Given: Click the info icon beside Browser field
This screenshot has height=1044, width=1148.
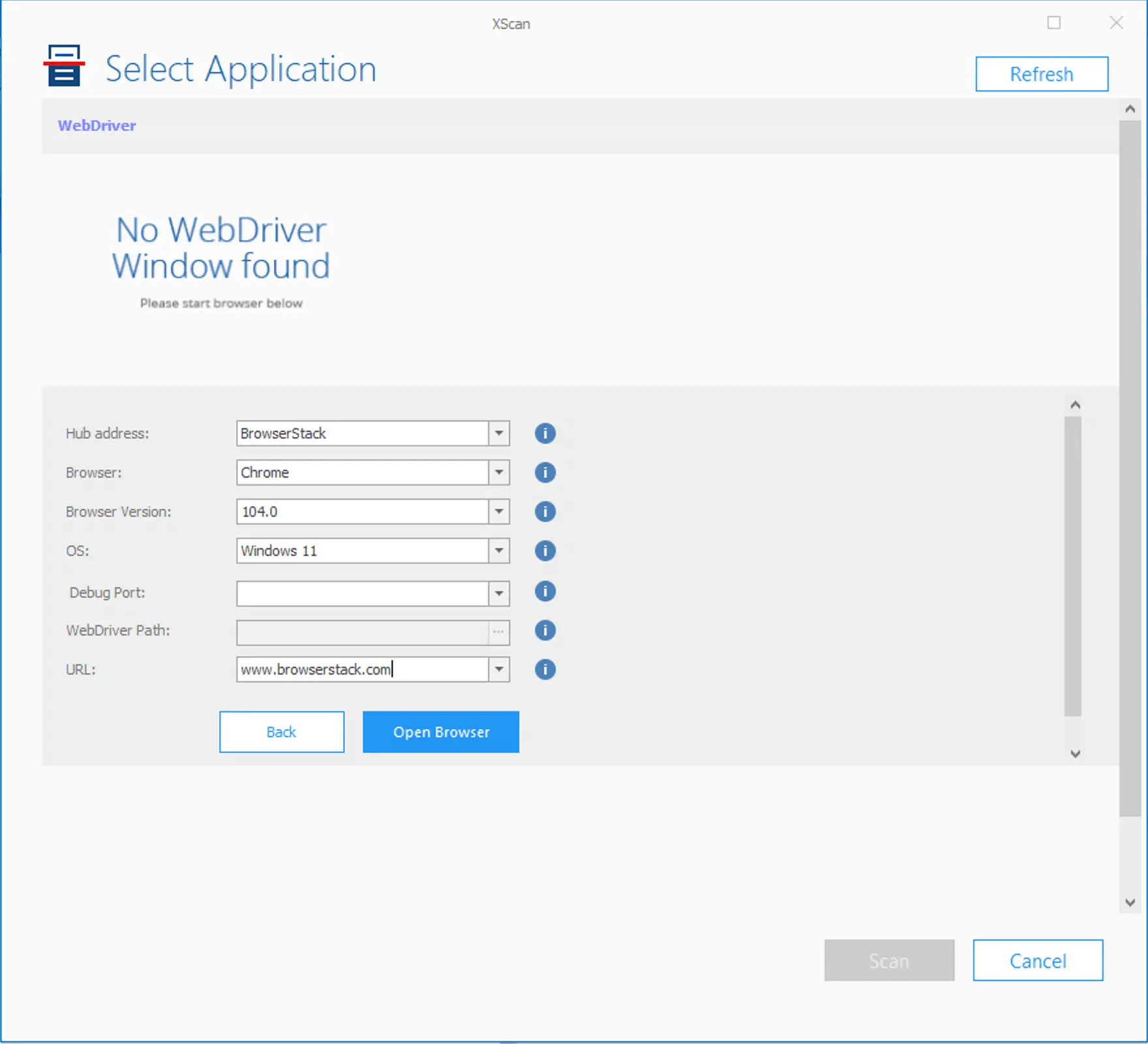Looking at the screenshot, I should point(545,472).
